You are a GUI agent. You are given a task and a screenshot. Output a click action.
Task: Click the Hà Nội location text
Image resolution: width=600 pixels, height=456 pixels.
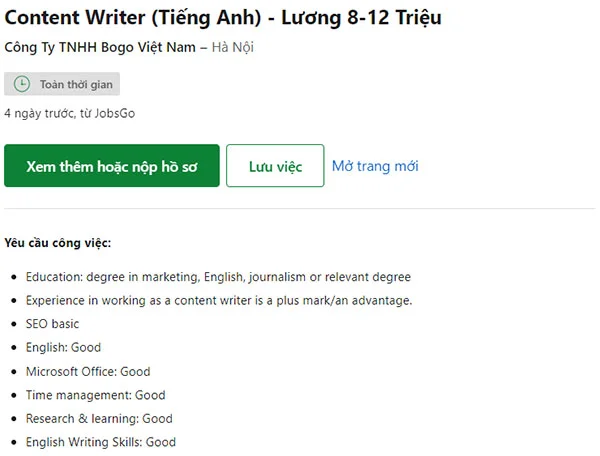[x=233, y=47]
